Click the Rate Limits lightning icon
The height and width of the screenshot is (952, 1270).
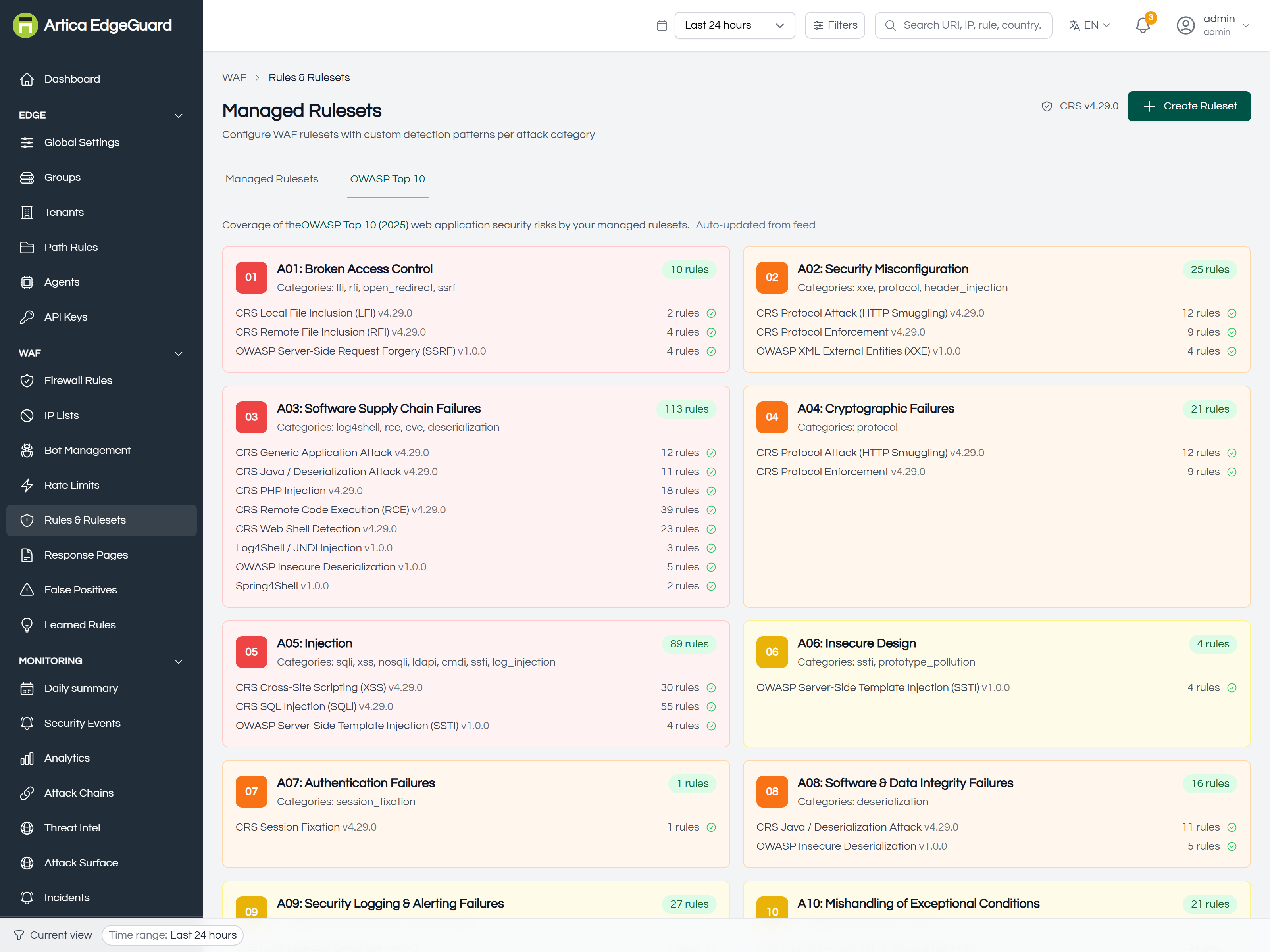click(x=27, y=486)
